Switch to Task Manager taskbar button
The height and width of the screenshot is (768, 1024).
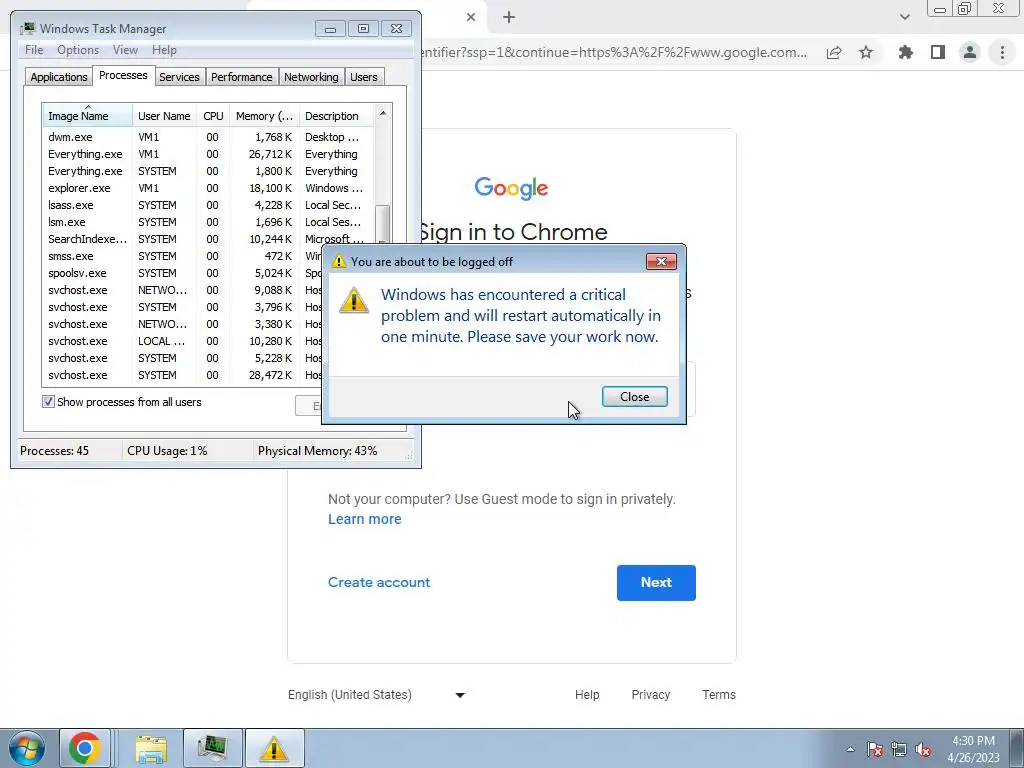213,748
